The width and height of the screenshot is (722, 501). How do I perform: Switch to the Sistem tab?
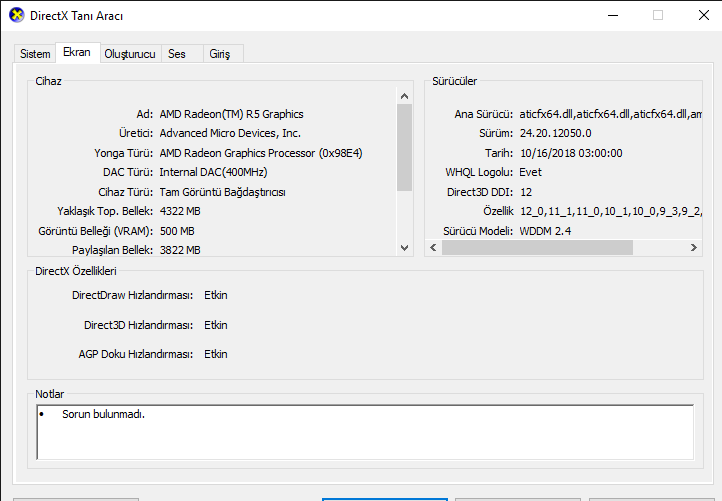click(x=35, y=54)
